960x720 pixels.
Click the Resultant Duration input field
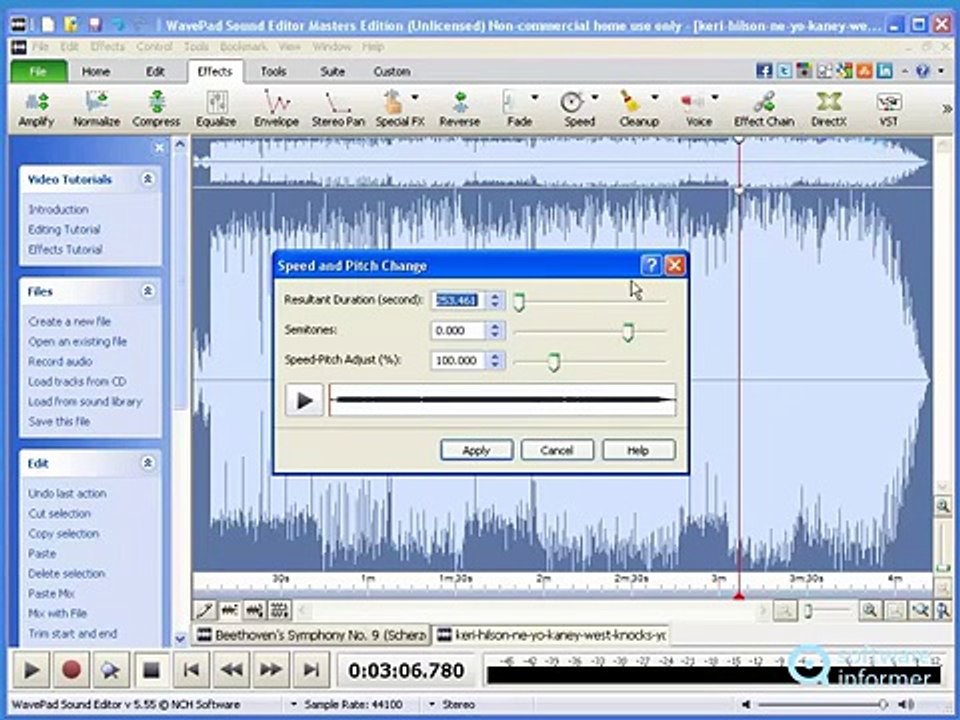(457, 300)
